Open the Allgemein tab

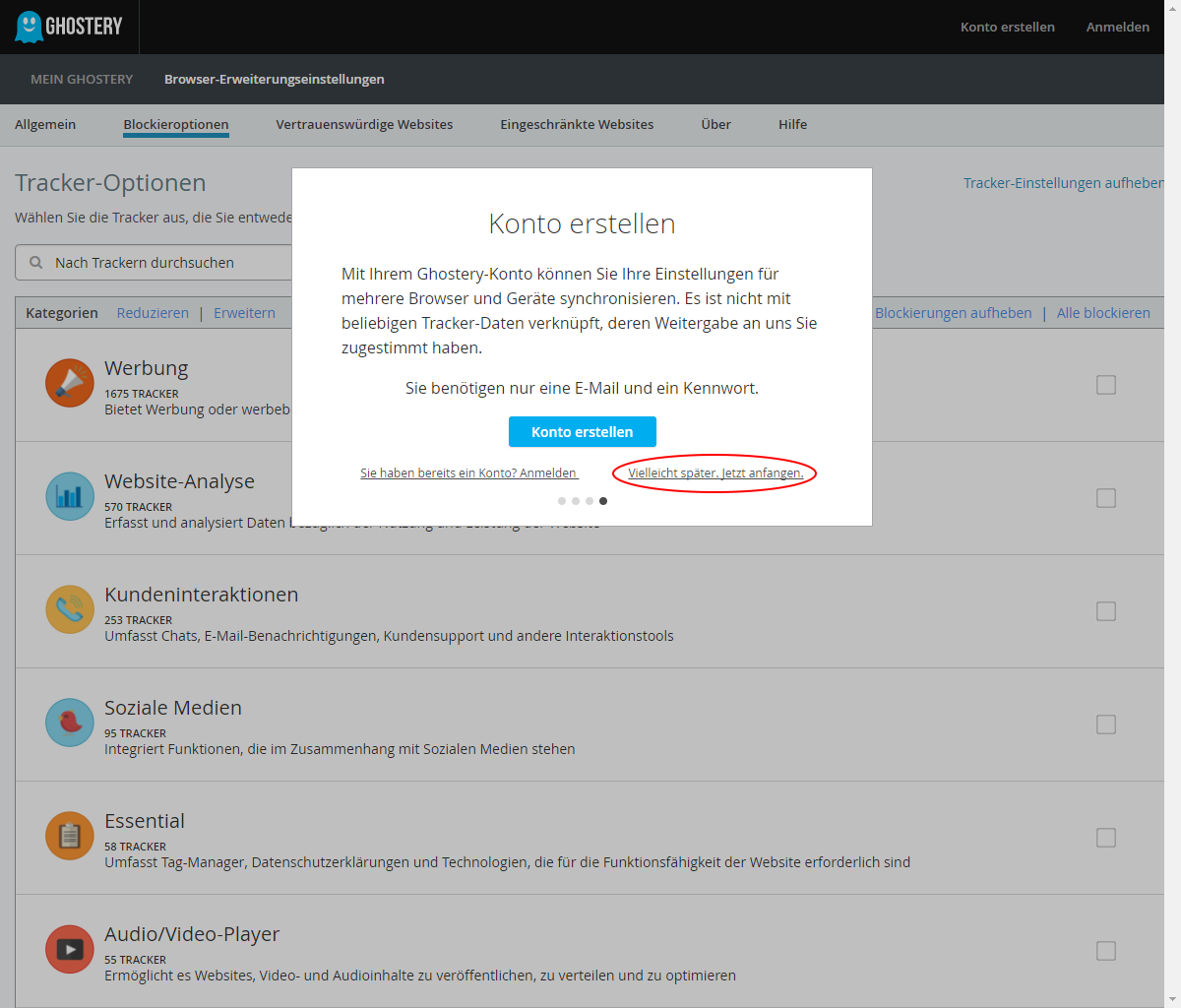pos(45,124)
